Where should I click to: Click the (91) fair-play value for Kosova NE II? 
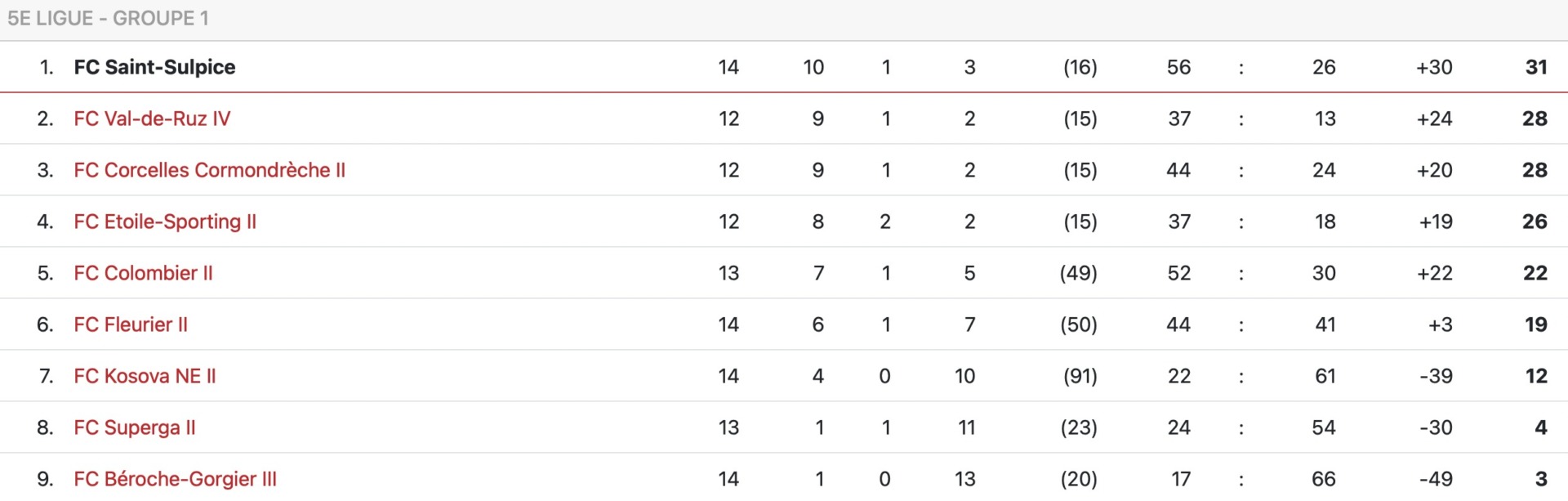click(x=1080, y=376)
